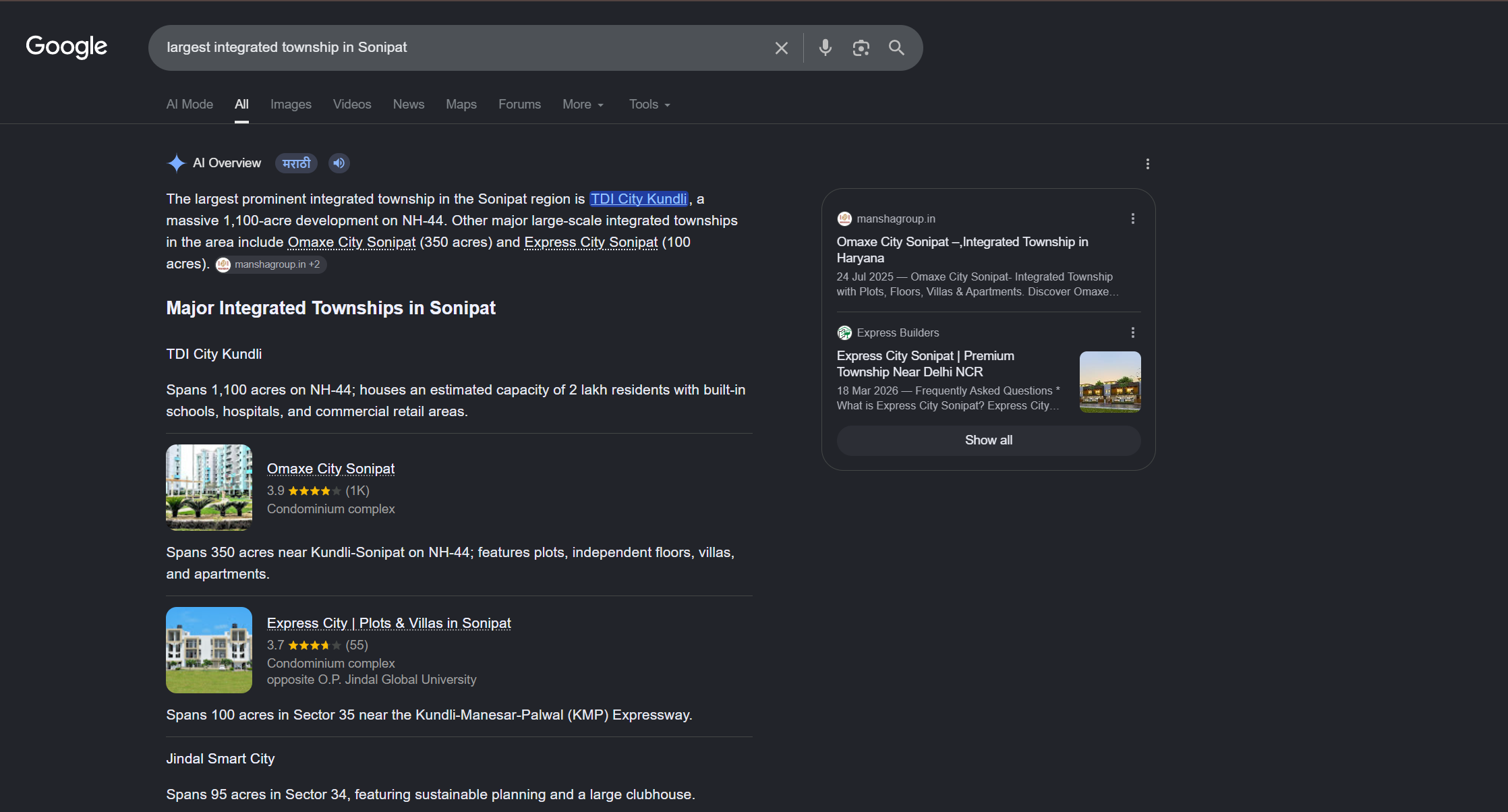Image resolution: width=1508 pixels, height=812 pixels.
Task: Switch AI Overview language to Marathi
Action: pyautogui.click(x=296, y=163)
